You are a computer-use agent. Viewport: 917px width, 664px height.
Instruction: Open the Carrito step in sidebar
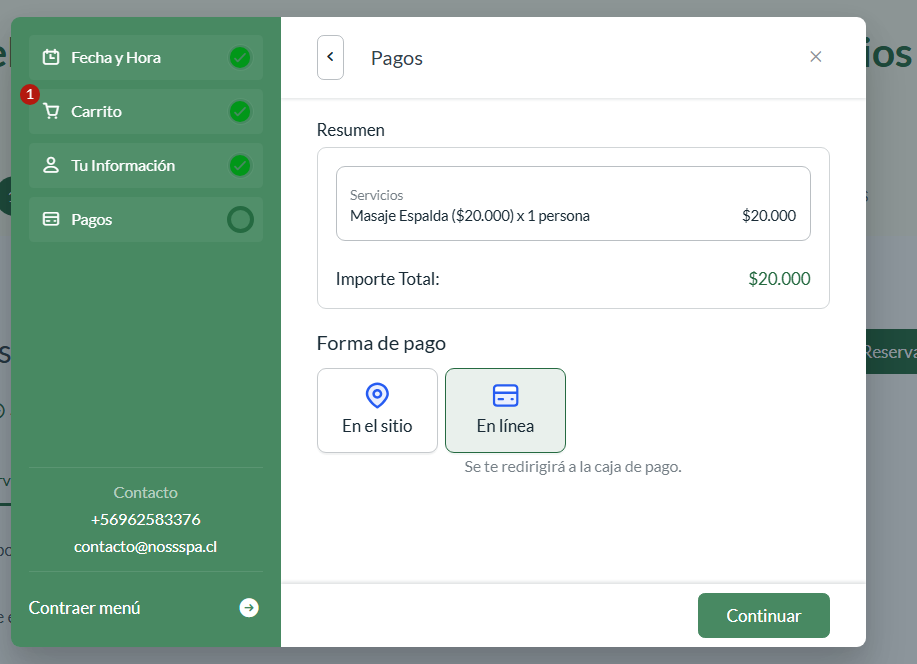(97, 112)
